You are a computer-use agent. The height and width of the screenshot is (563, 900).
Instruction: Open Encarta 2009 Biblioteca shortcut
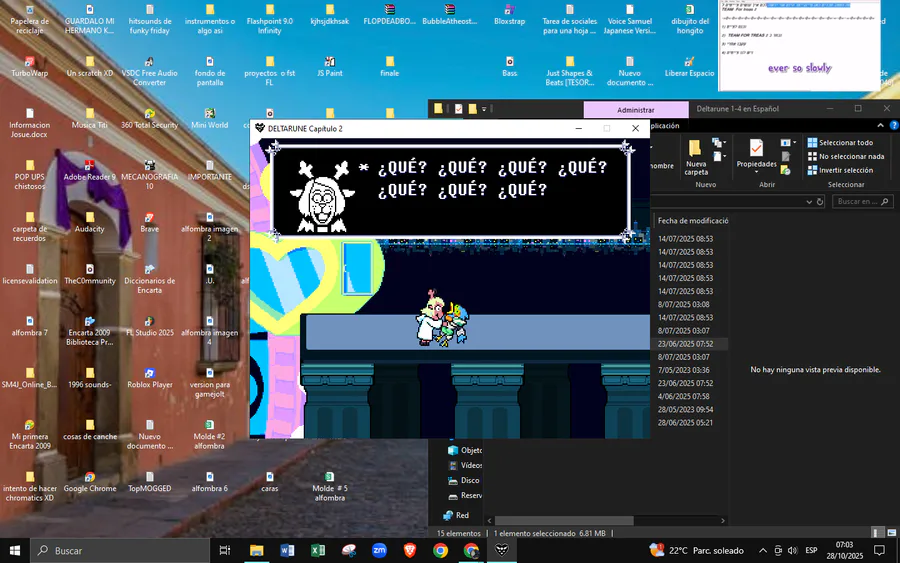[x=90, y=330]
